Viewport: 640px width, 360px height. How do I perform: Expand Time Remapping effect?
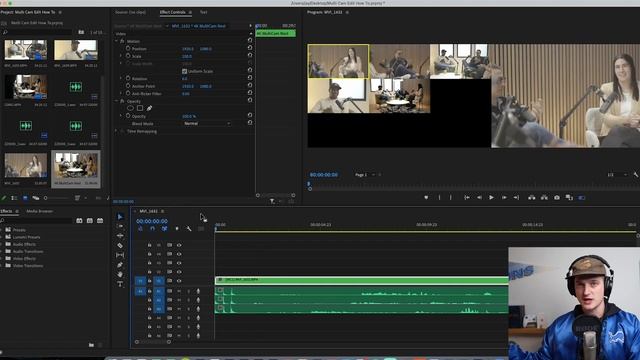[116, 131]
